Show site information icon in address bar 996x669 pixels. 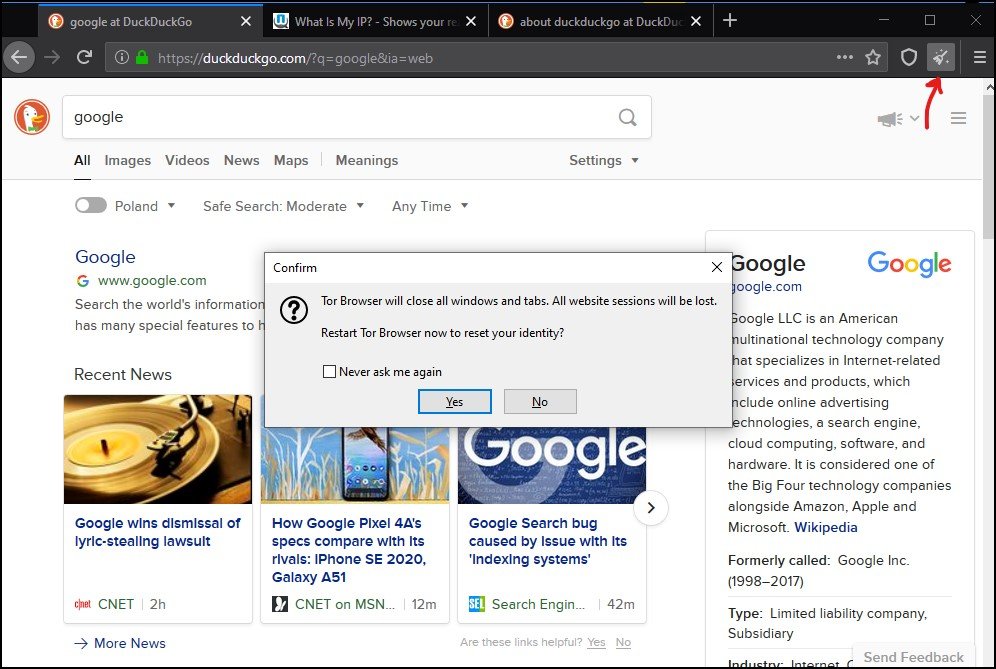121,58
